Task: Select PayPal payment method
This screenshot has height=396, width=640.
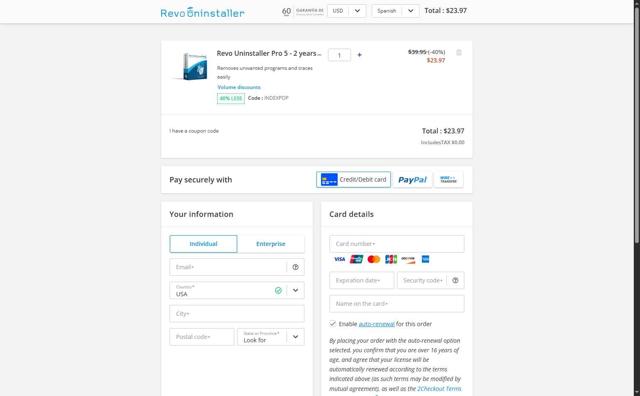Action: 412,180
